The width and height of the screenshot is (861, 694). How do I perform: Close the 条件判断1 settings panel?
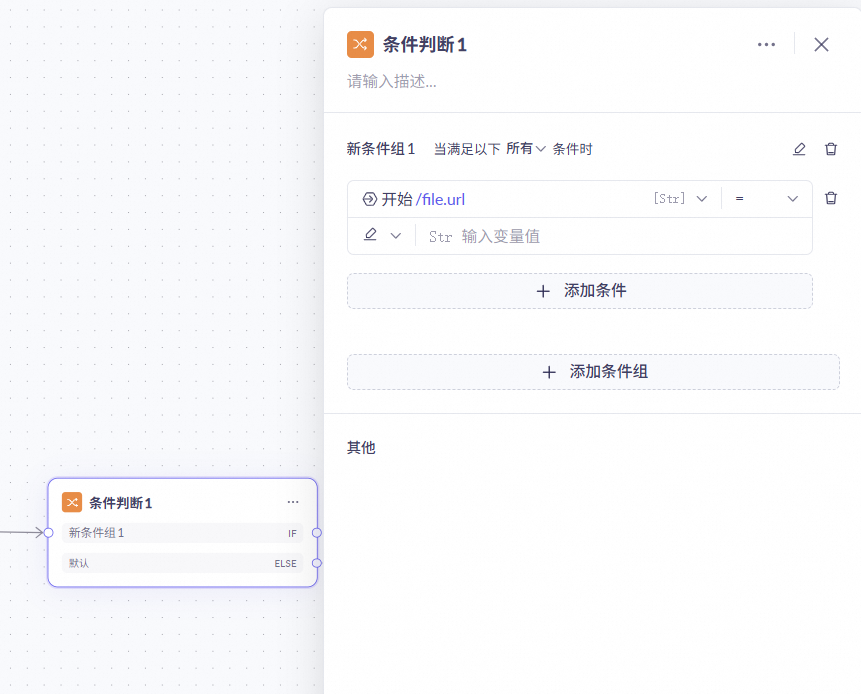click(x=821, y=44)
